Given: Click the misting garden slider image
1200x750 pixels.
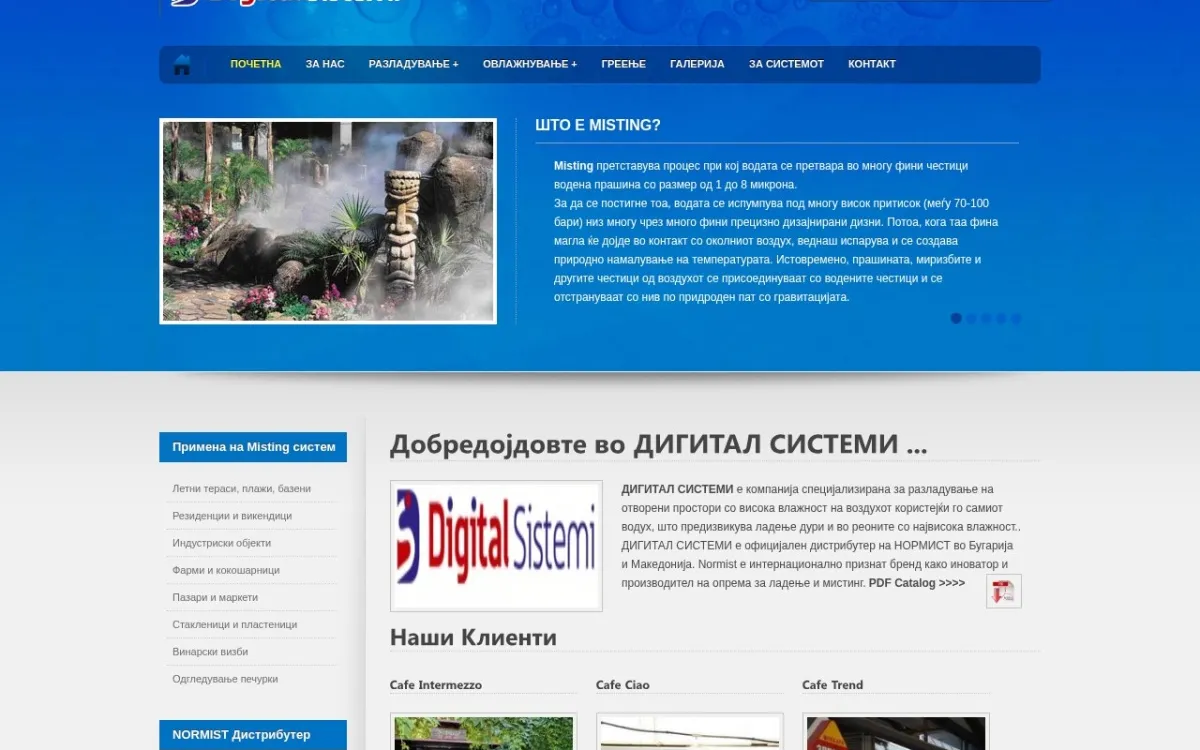Looking at the screenshot, I should click(x=328, y=221).
